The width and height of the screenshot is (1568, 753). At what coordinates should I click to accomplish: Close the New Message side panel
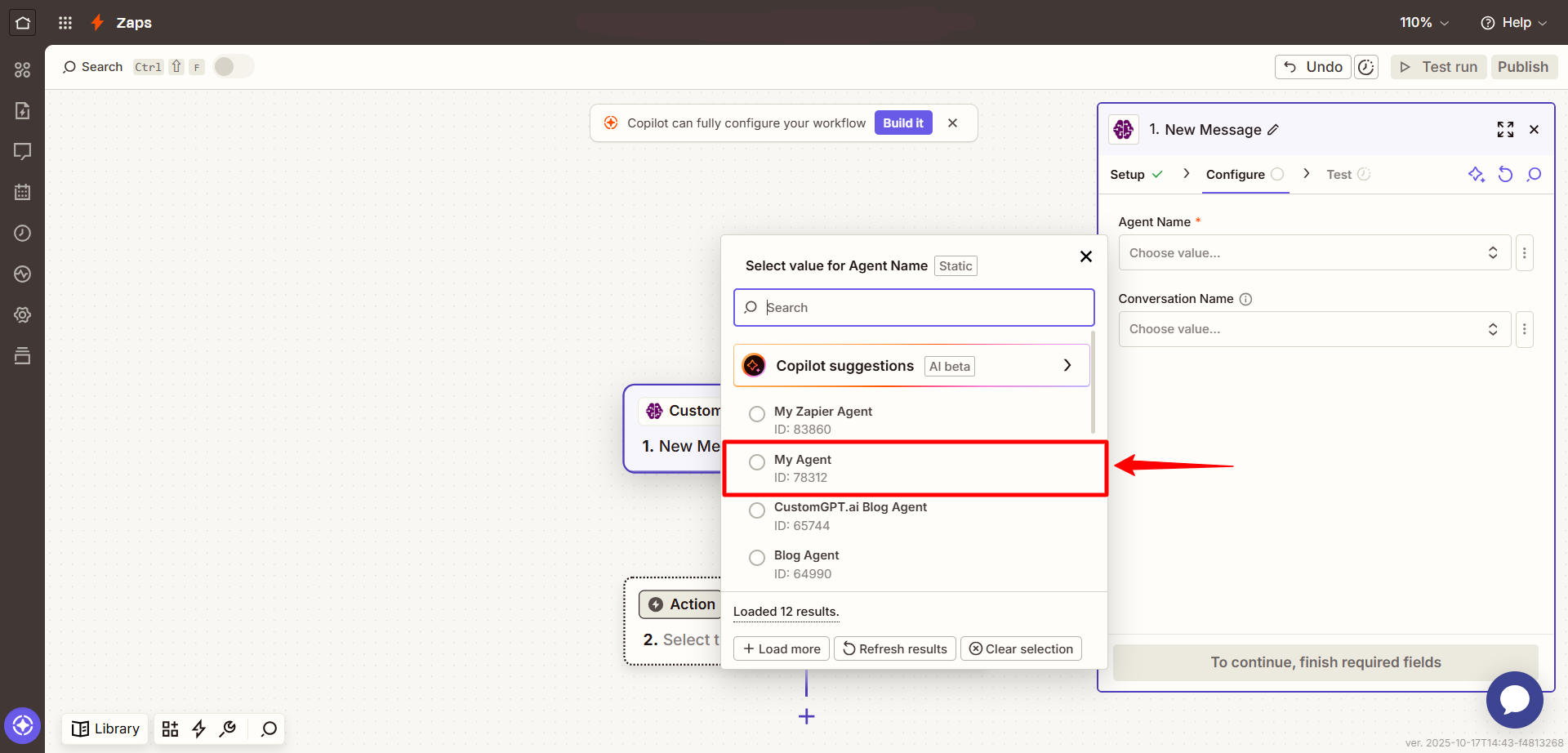click(x=1534, y=129)
